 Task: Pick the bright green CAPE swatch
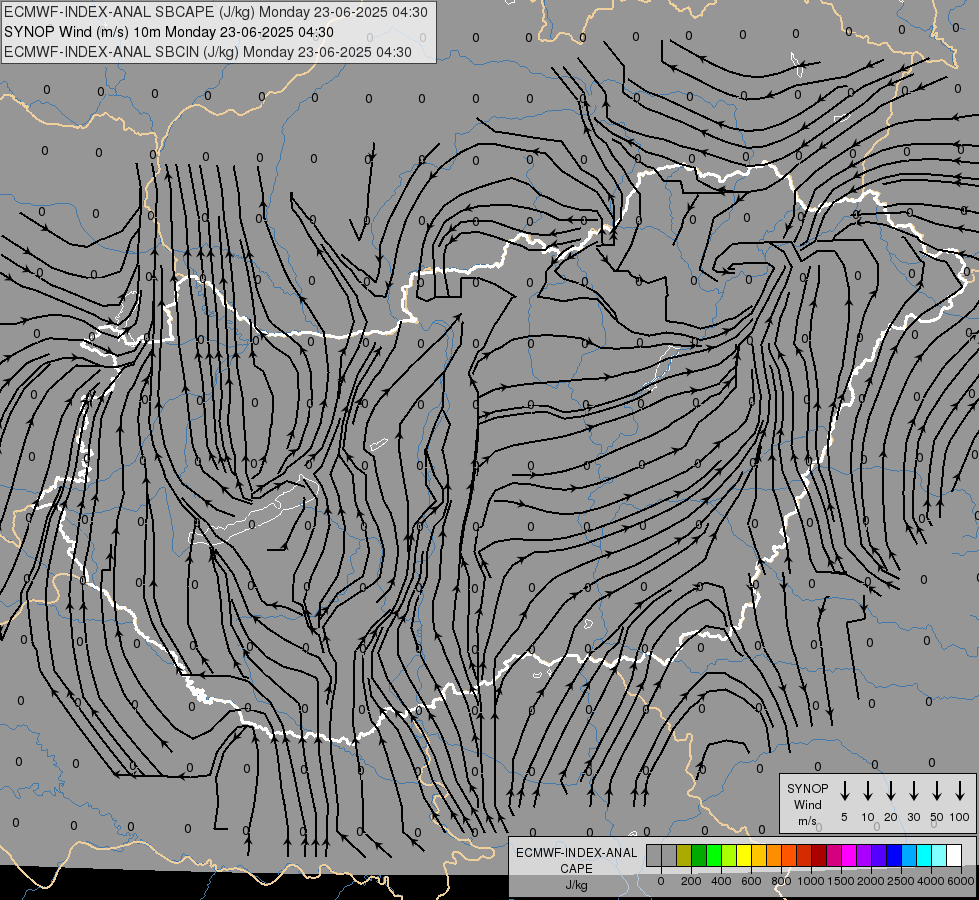coord(714,856)
